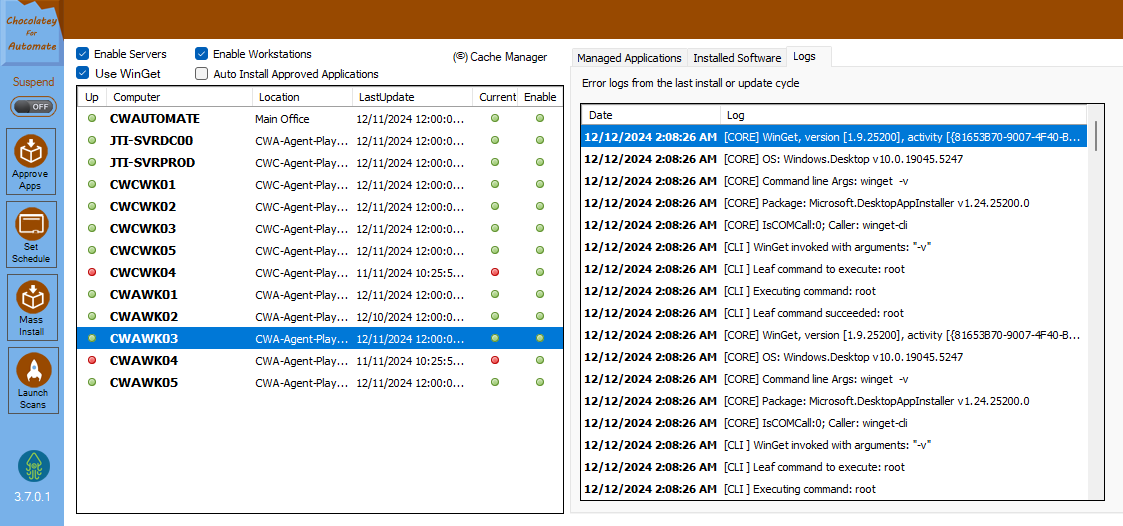This screenshot has height=526, width=1123.
Task: Click the red Up status dot for CWCWK04
Action: pos(91,272)
